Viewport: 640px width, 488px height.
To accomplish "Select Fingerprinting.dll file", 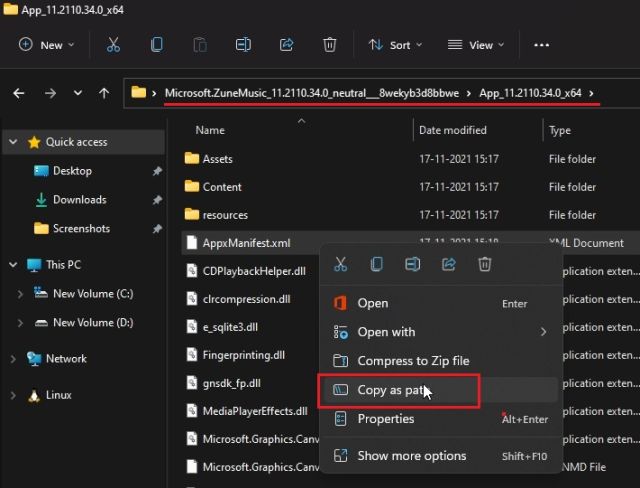I will tap(244, 355).
